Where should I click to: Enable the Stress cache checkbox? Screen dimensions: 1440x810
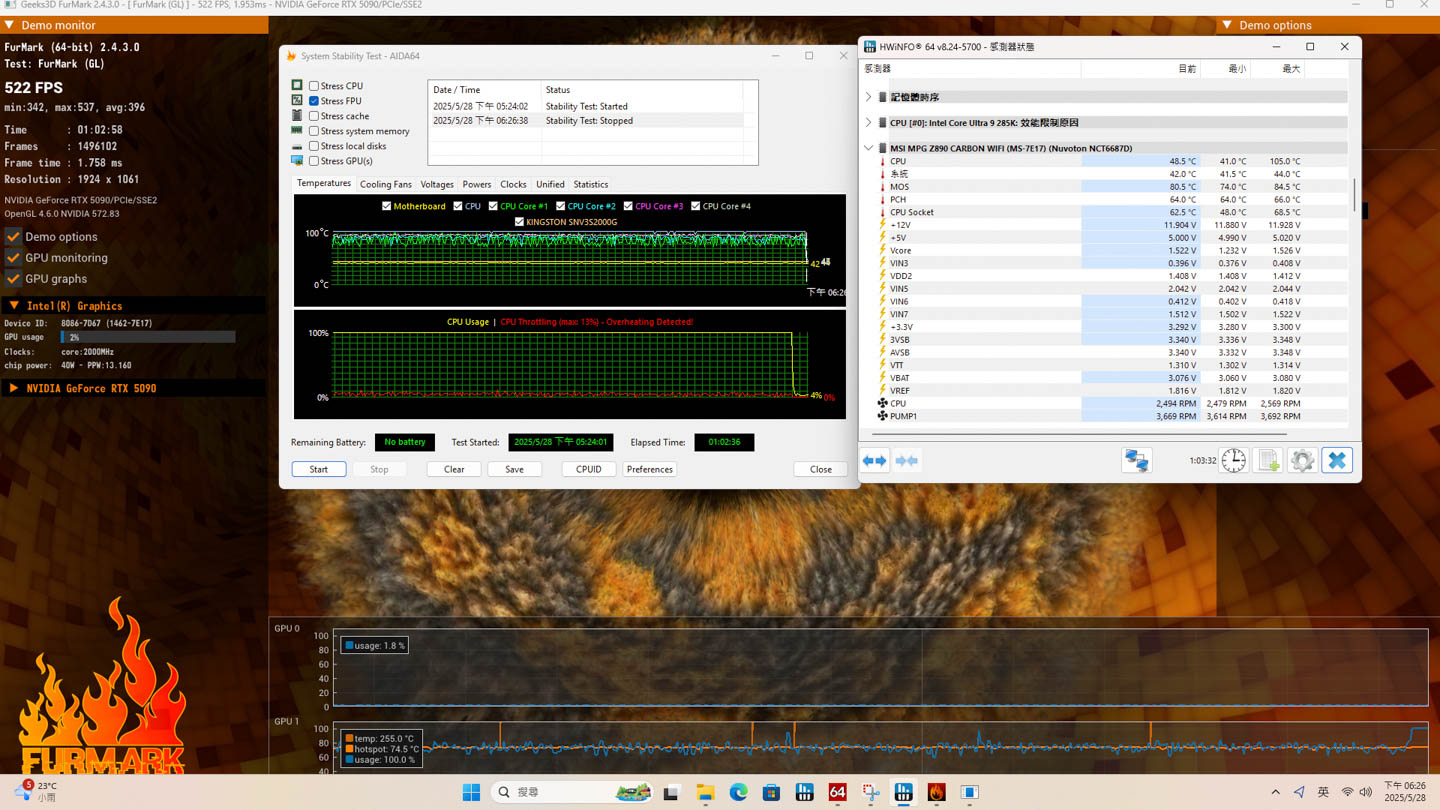pos(314,116)
